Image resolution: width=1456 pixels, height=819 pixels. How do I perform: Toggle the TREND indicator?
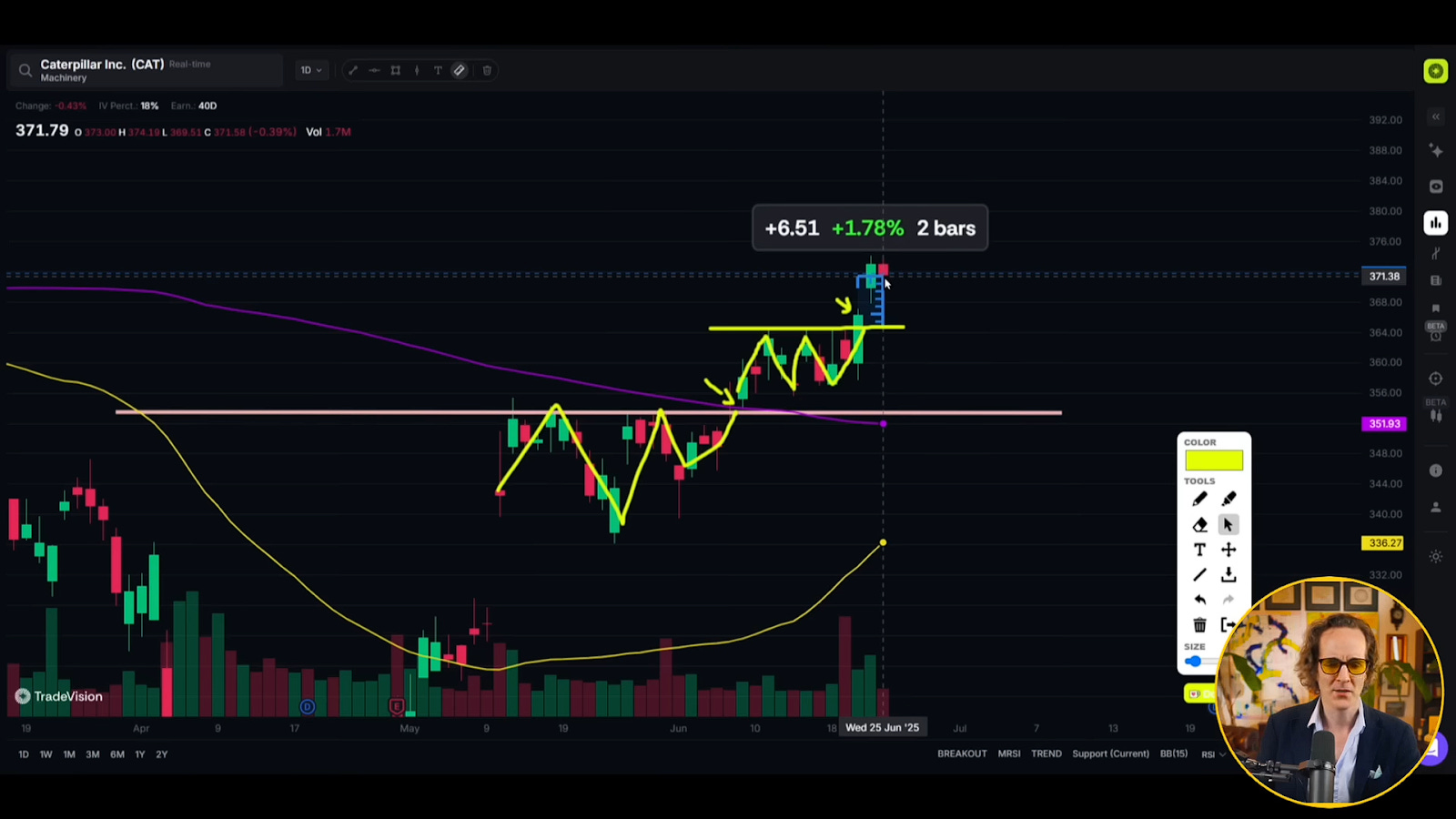1046,753
